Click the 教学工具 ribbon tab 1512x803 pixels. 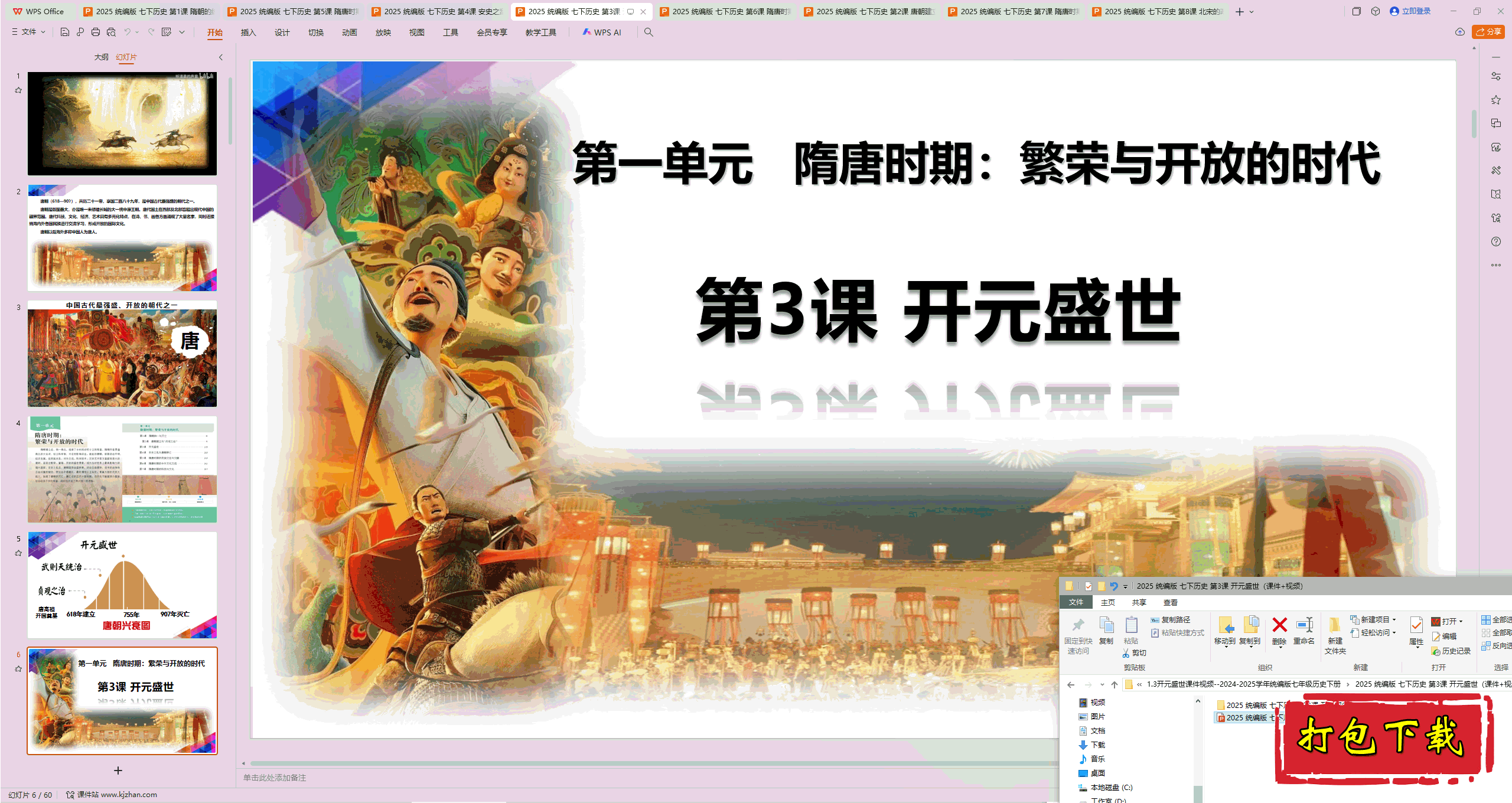540,32
